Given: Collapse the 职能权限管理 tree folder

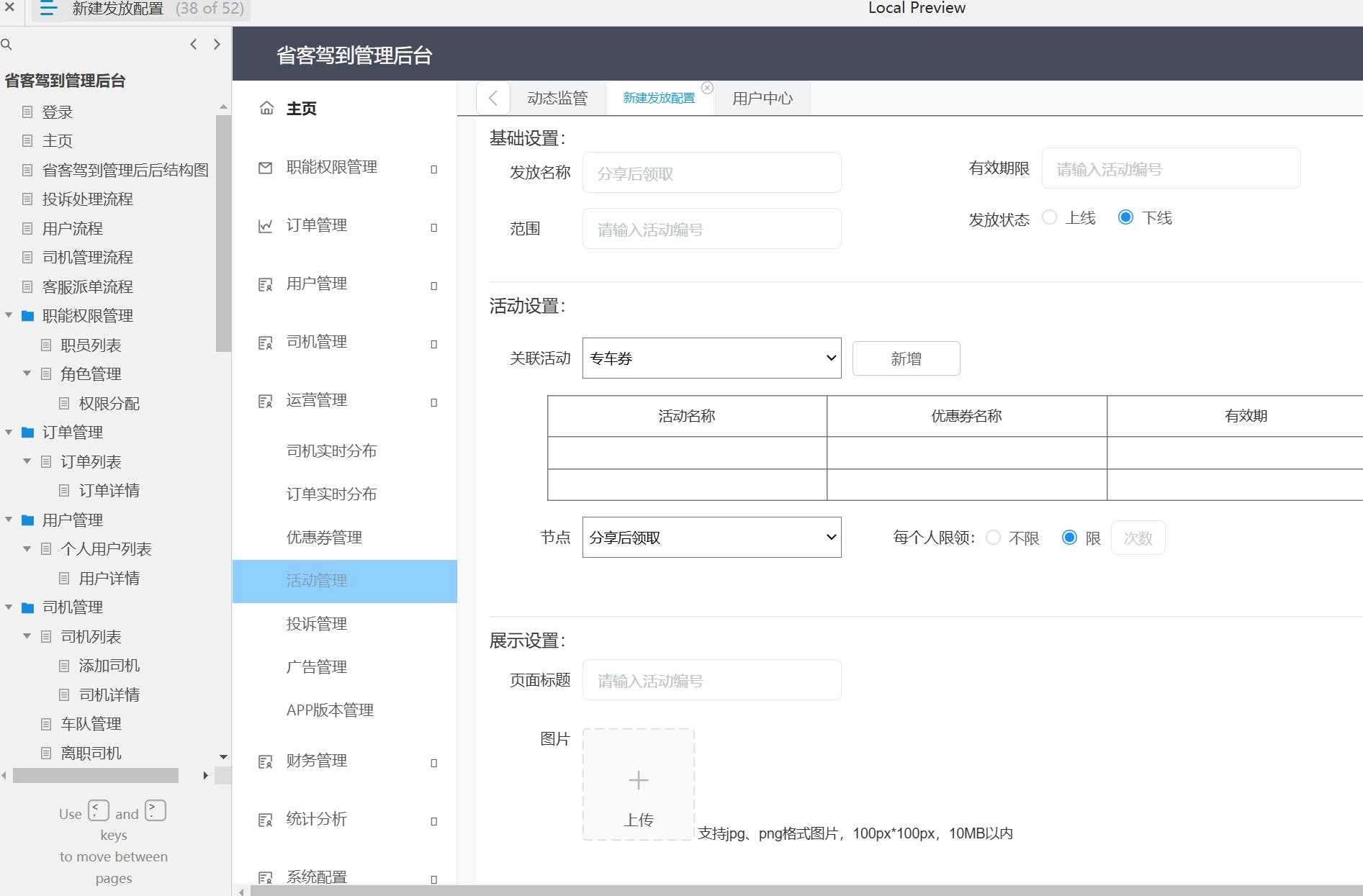Looking at the screenshot, I should tap(9, 316).
